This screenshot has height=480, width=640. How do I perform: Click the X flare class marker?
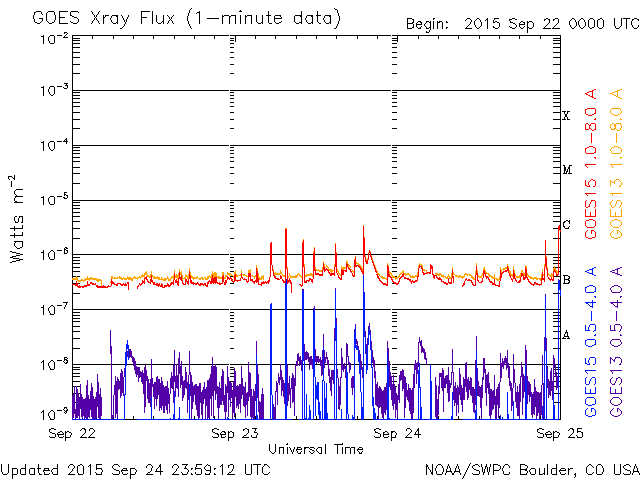pyautogui.click(x=566, y=116)
